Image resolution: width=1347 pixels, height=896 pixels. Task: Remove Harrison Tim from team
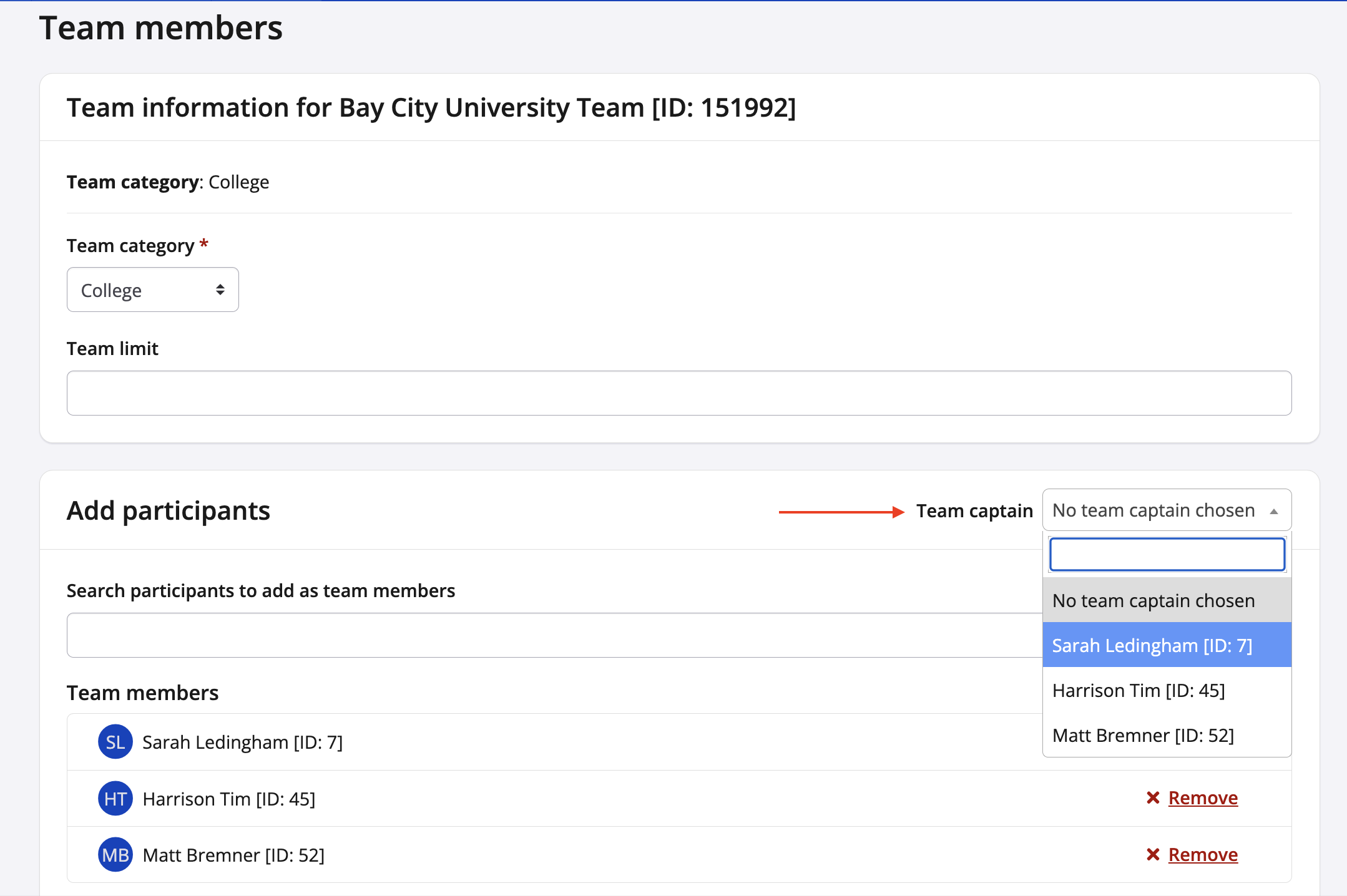click(1202, 798)
